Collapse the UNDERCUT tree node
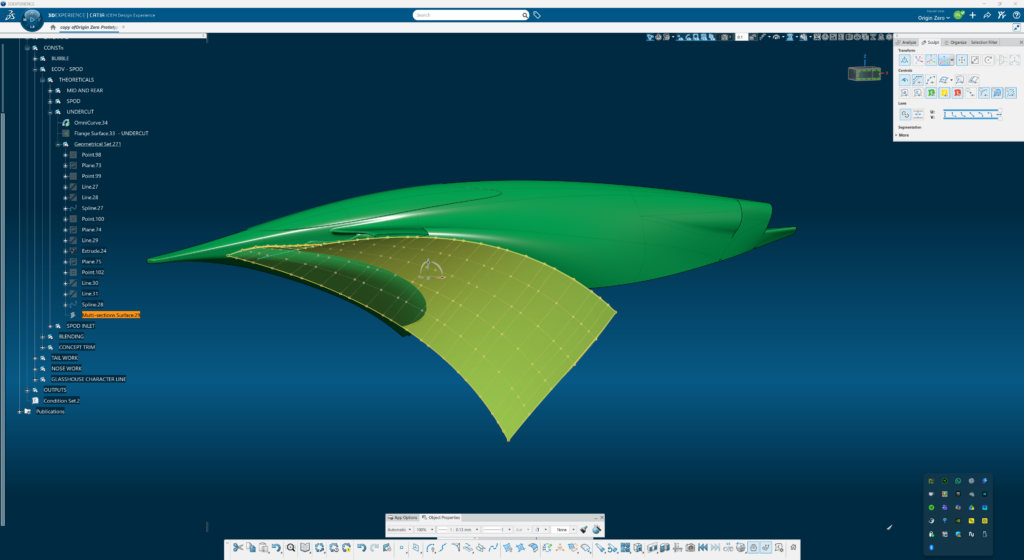Viewport: 1024px width, 560px height. [x=50, y=112]
